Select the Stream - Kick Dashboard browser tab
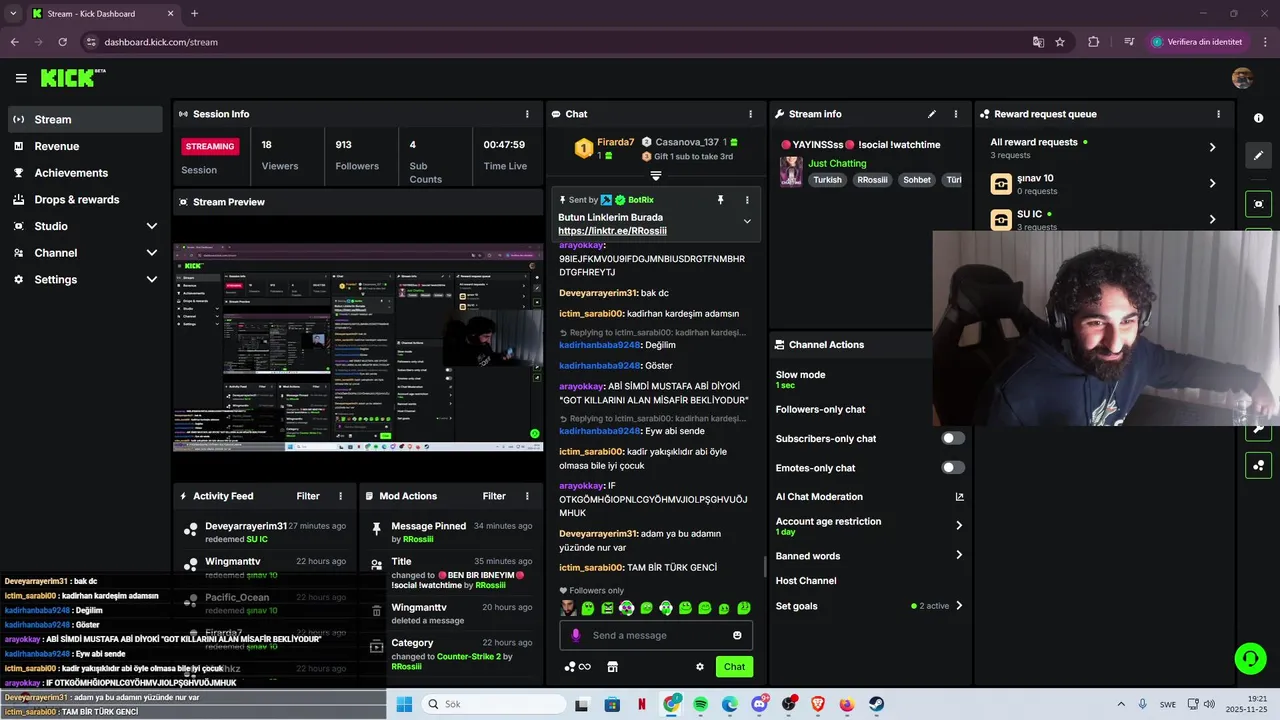Image resolution: width=1280 pixels, height=720 pixels. [x=102, y=14]
